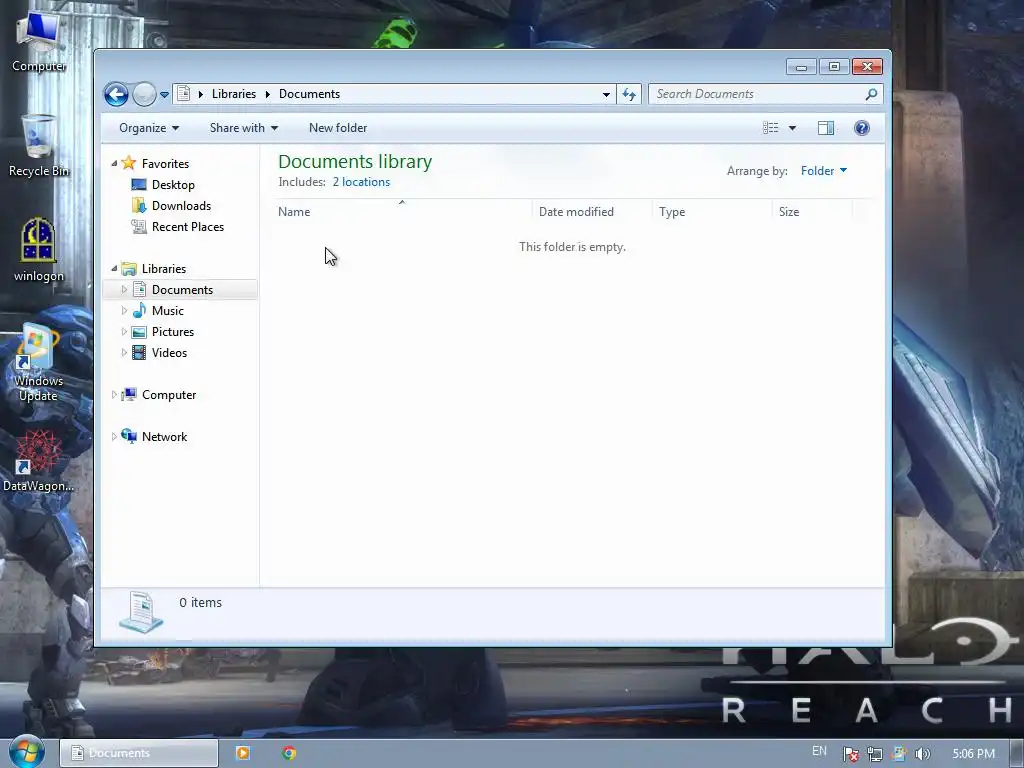Expand the Videos library node

(124, 353)
